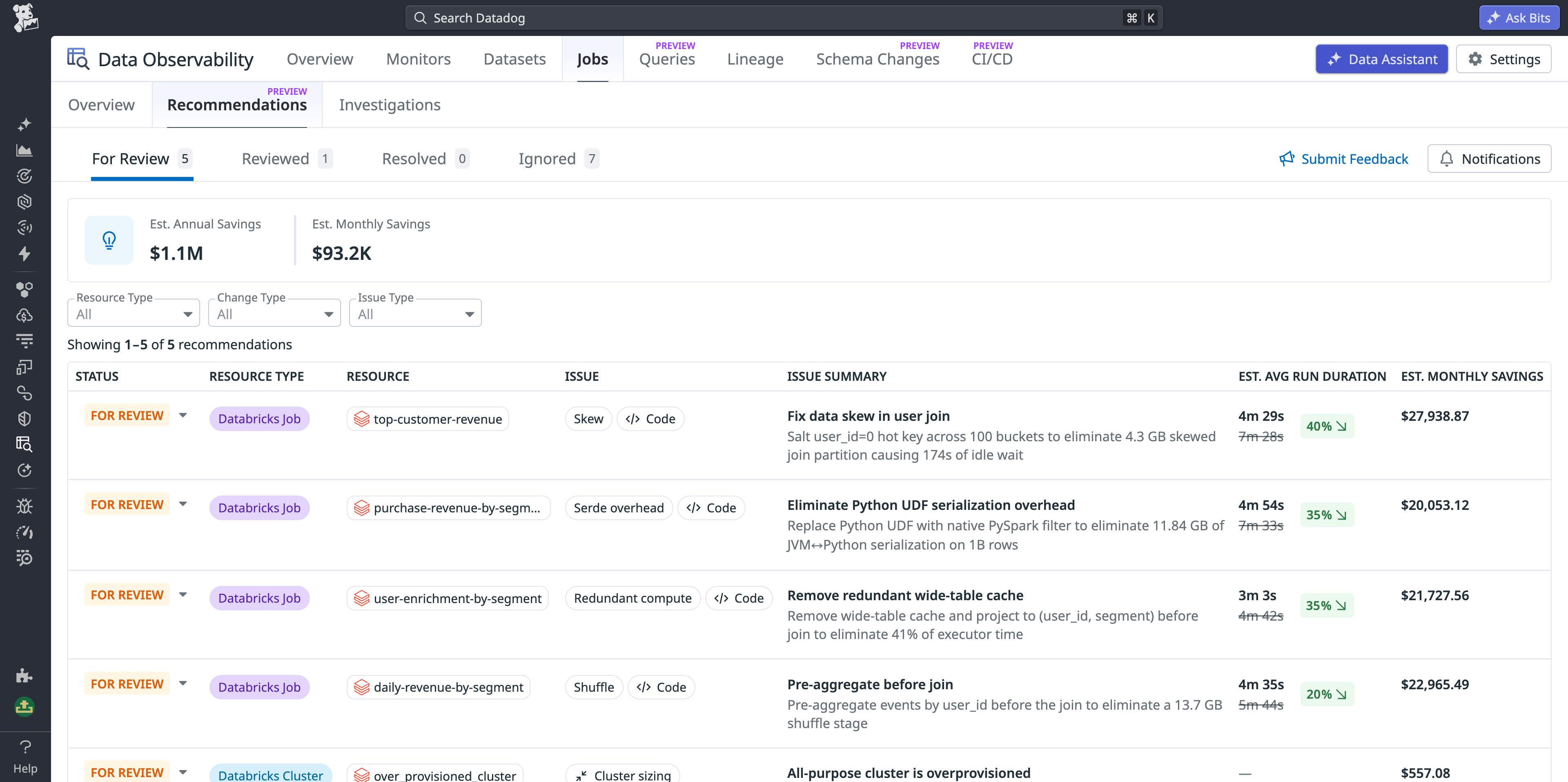This screenshot has height=782, width=1568.
Task: Click the Redundant compute issue tag
Action: pos(633,598)
